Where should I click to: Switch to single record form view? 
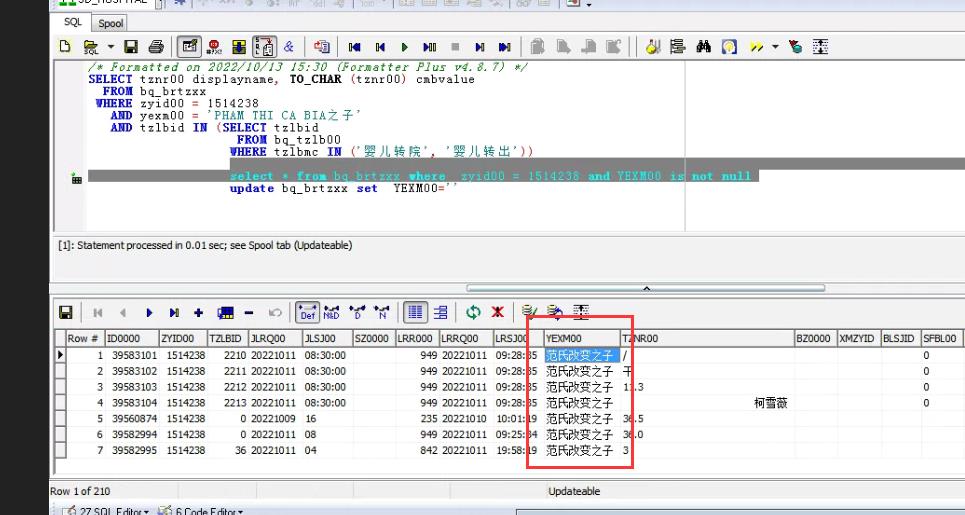[441, 313]
